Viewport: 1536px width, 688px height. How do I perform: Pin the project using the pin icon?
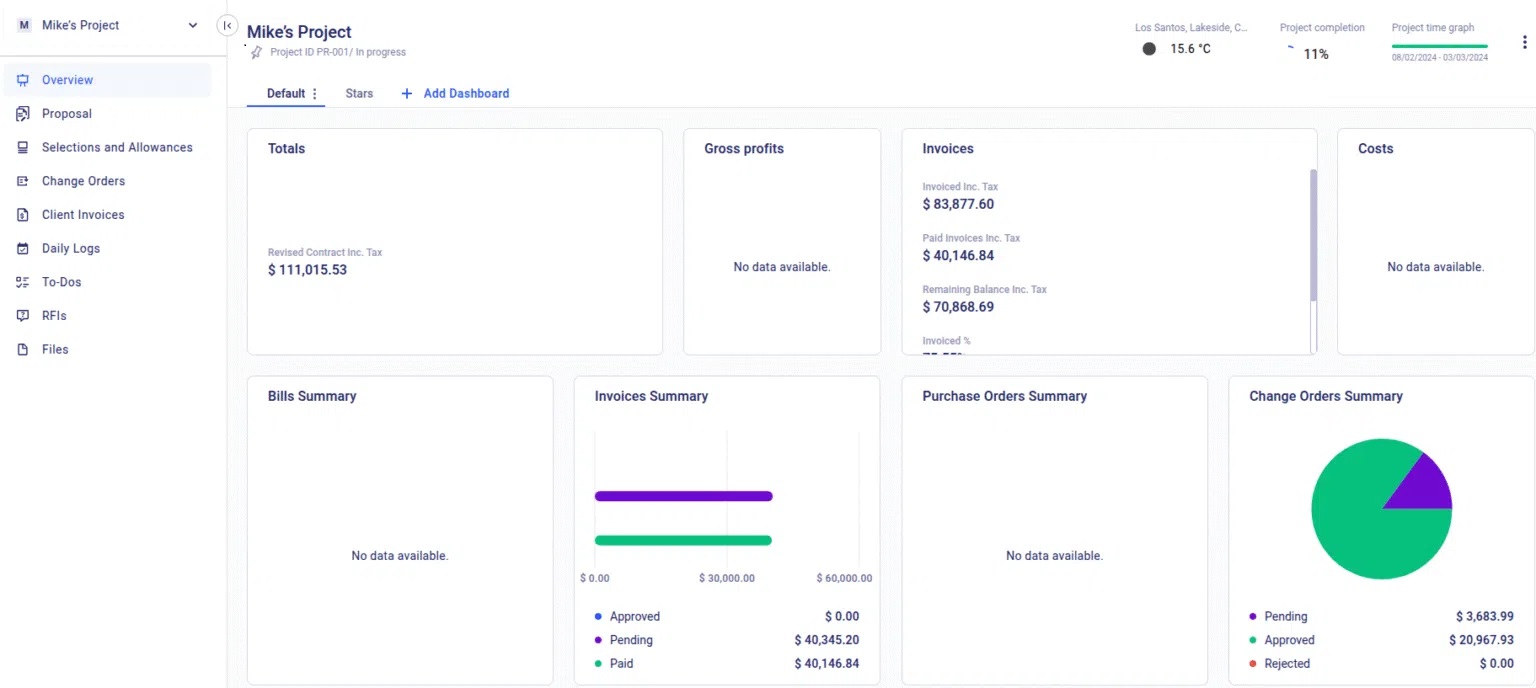(x=257, y=52)
